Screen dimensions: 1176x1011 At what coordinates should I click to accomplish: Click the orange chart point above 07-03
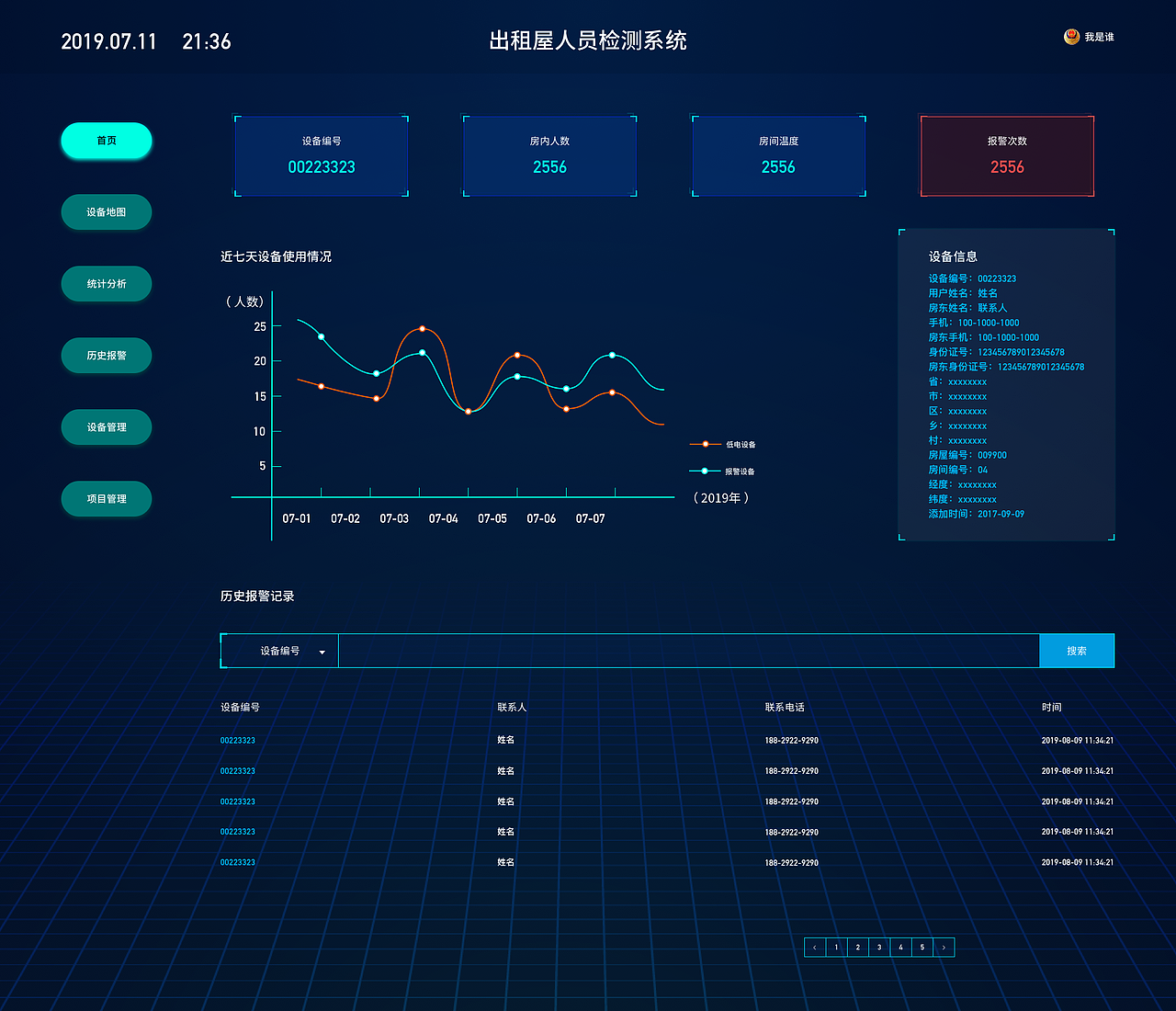pyautogui.click(x=423, y=328)
